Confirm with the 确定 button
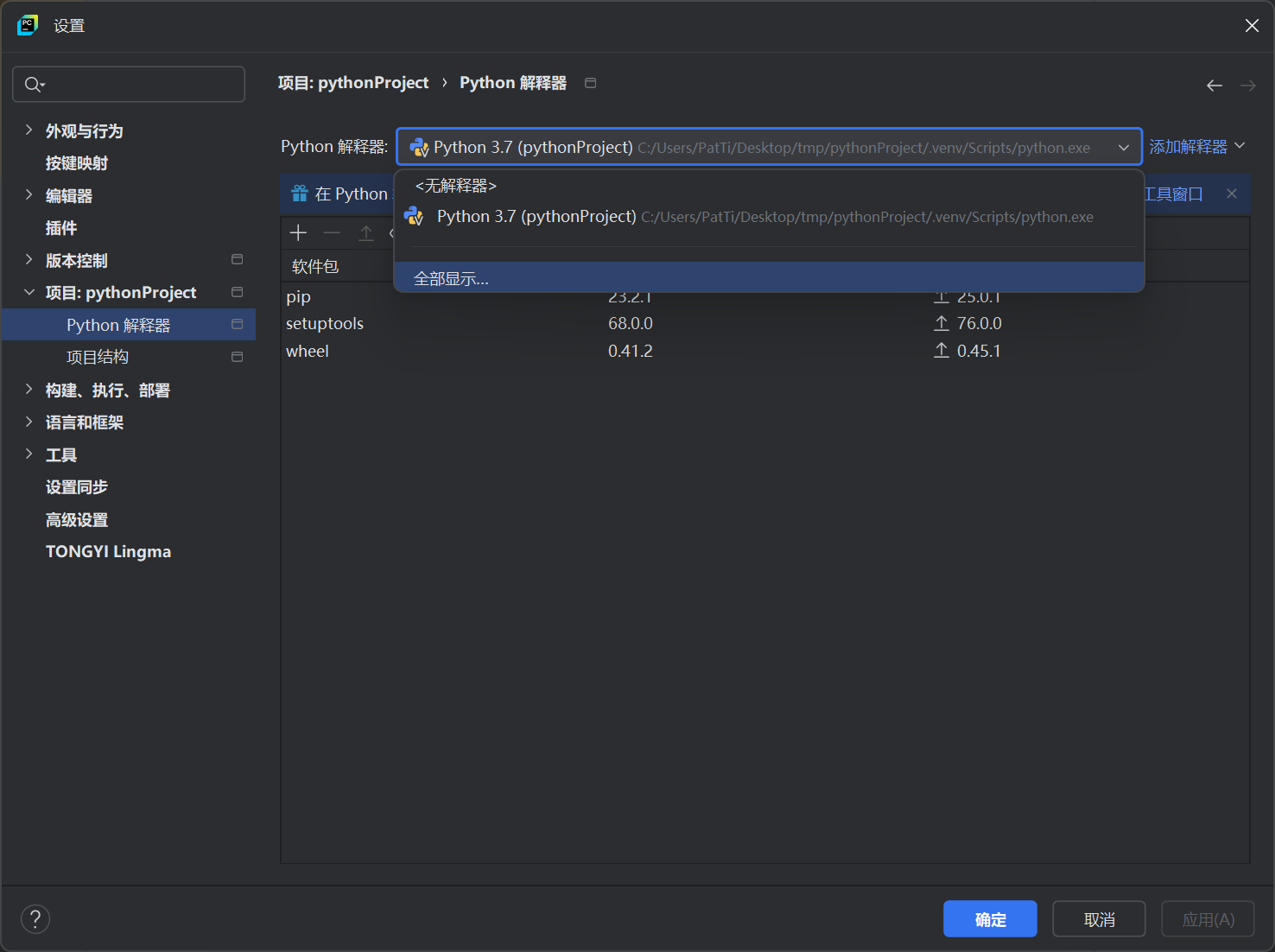Image resolution: width=1275 pixels, height=952 pixels. pos(990,919)
